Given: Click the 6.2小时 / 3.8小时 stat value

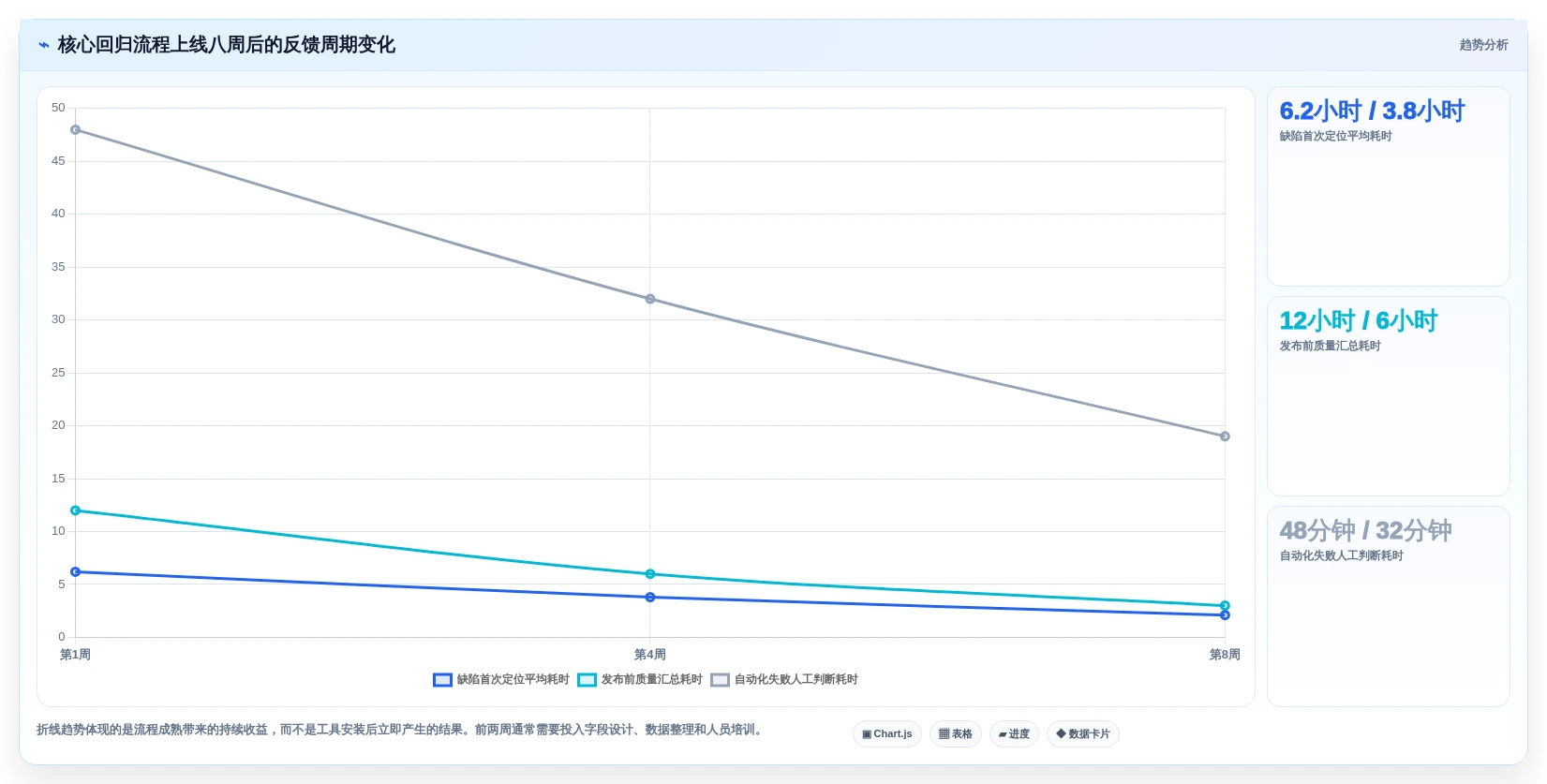Looking at the screenshot, I should (1372, 111).
